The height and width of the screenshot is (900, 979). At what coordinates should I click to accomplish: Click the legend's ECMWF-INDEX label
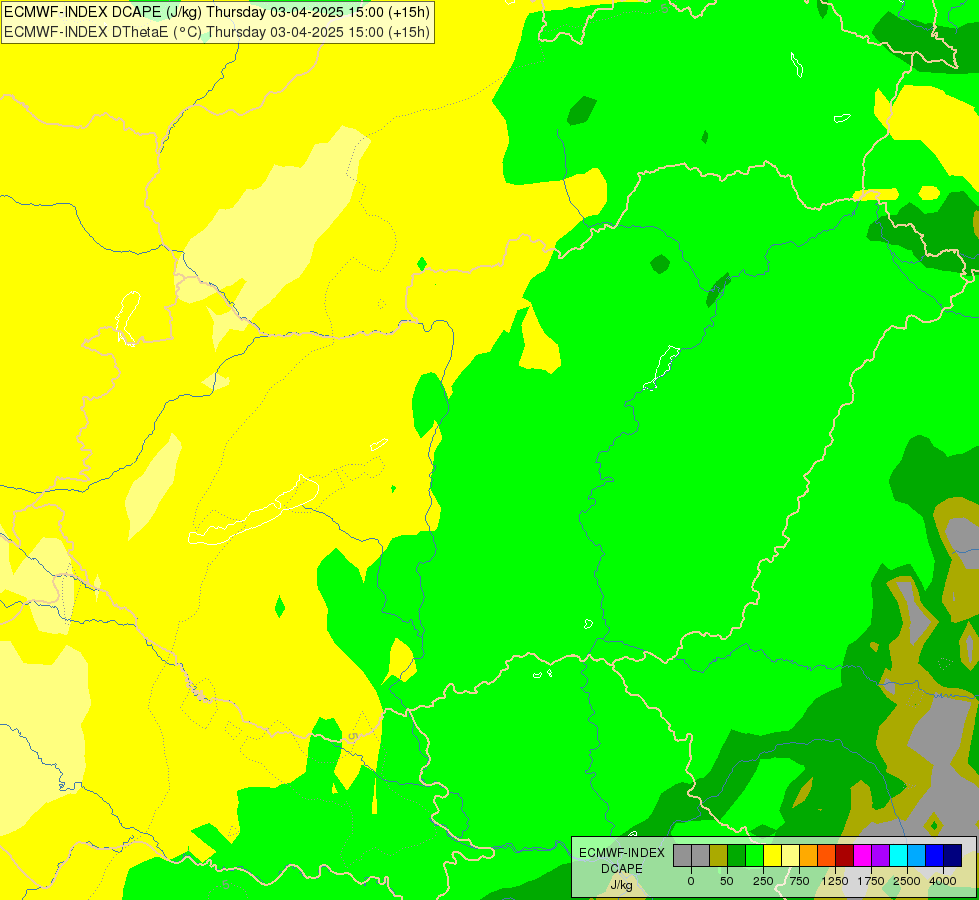point(622,853)
